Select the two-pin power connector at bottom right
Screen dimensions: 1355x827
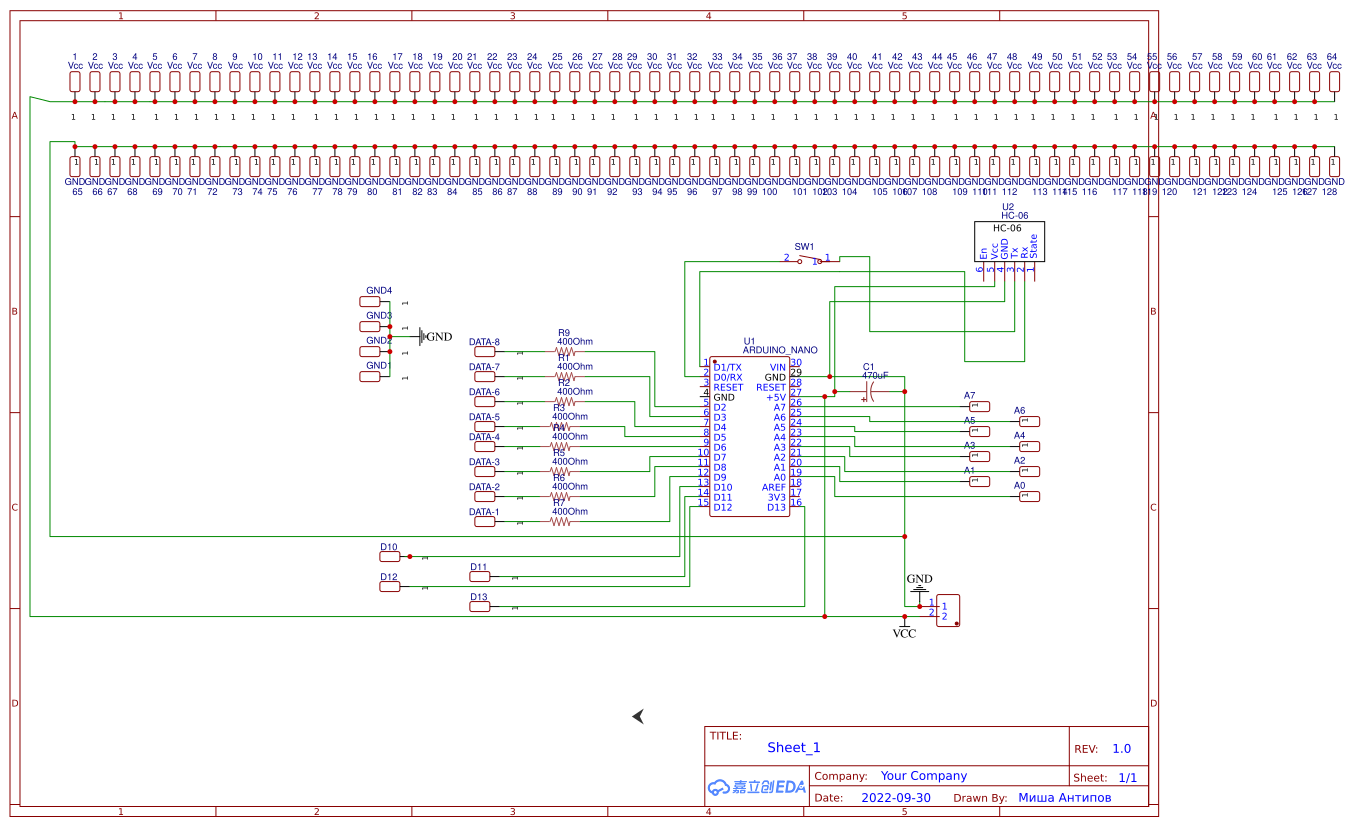point(947,609)
